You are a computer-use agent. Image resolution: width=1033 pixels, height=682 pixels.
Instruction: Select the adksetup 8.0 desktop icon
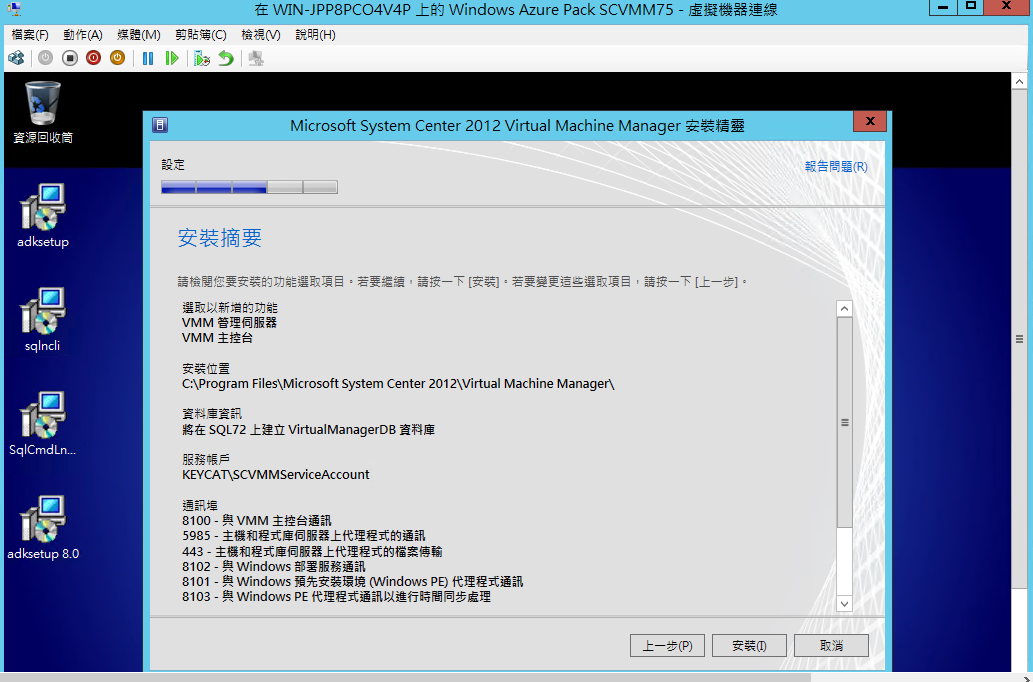pyautogui.click(x=43, y=528)
